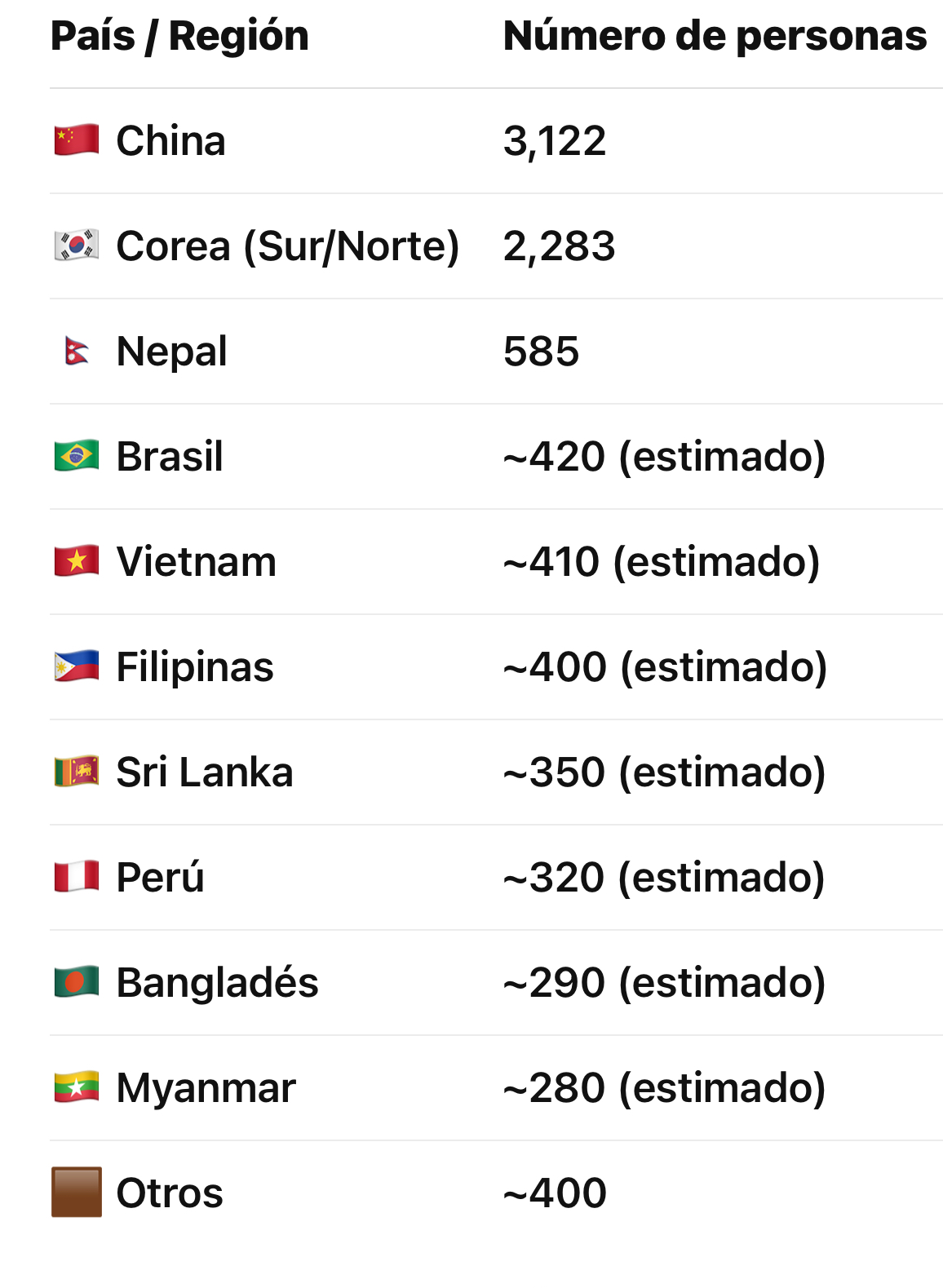The width and height of the screenshot is (943, 1288).
Task: Click the brown square beside Otros
Action: pos(77,1192)
